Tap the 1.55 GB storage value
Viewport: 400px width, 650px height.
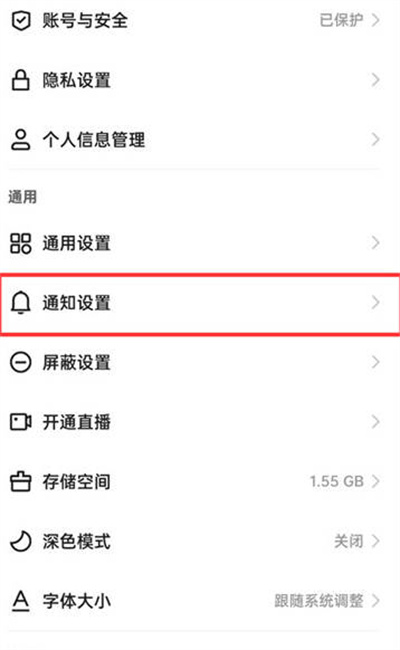(337, 481)
